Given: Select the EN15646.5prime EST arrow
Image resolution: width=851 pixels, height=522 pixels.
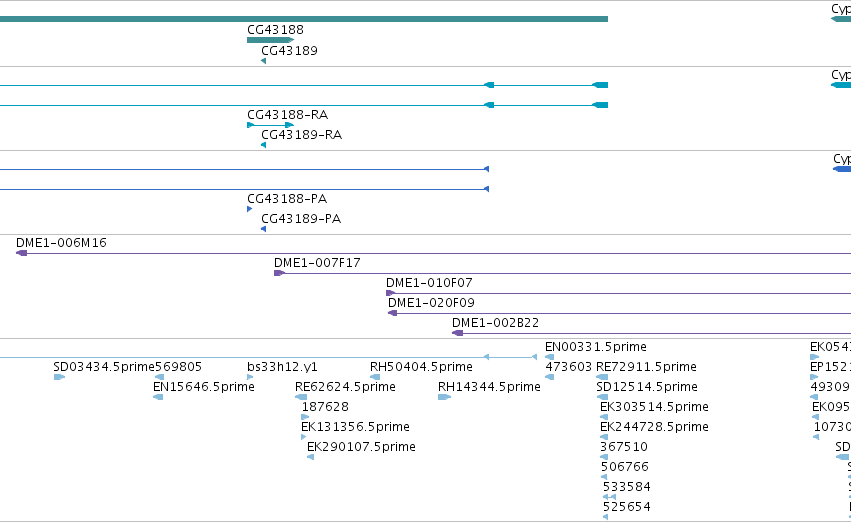Looking at the screenshot, I should (158, 397).
